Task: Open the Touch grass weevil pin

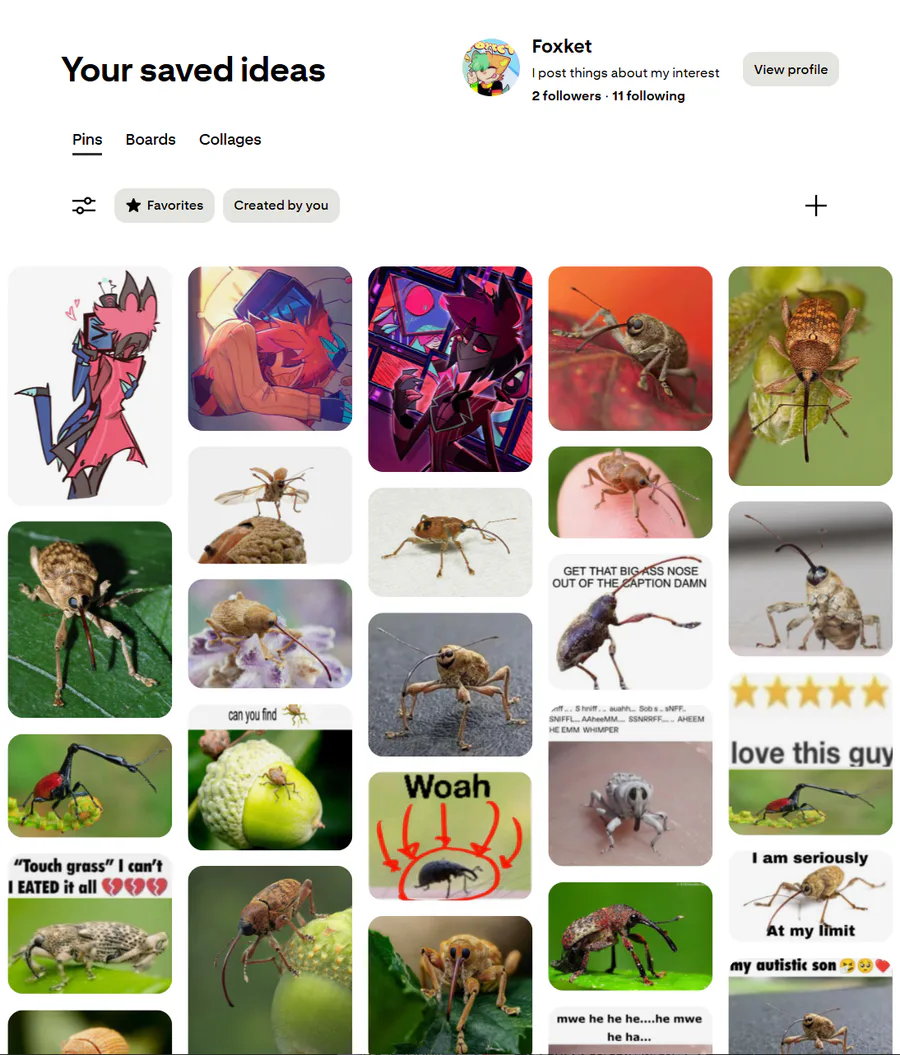Action: coord(90,924)
